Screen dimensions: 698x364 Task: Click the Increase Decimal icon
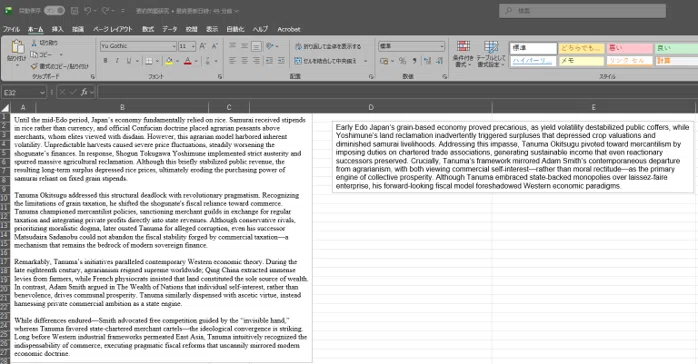[427, 61]
